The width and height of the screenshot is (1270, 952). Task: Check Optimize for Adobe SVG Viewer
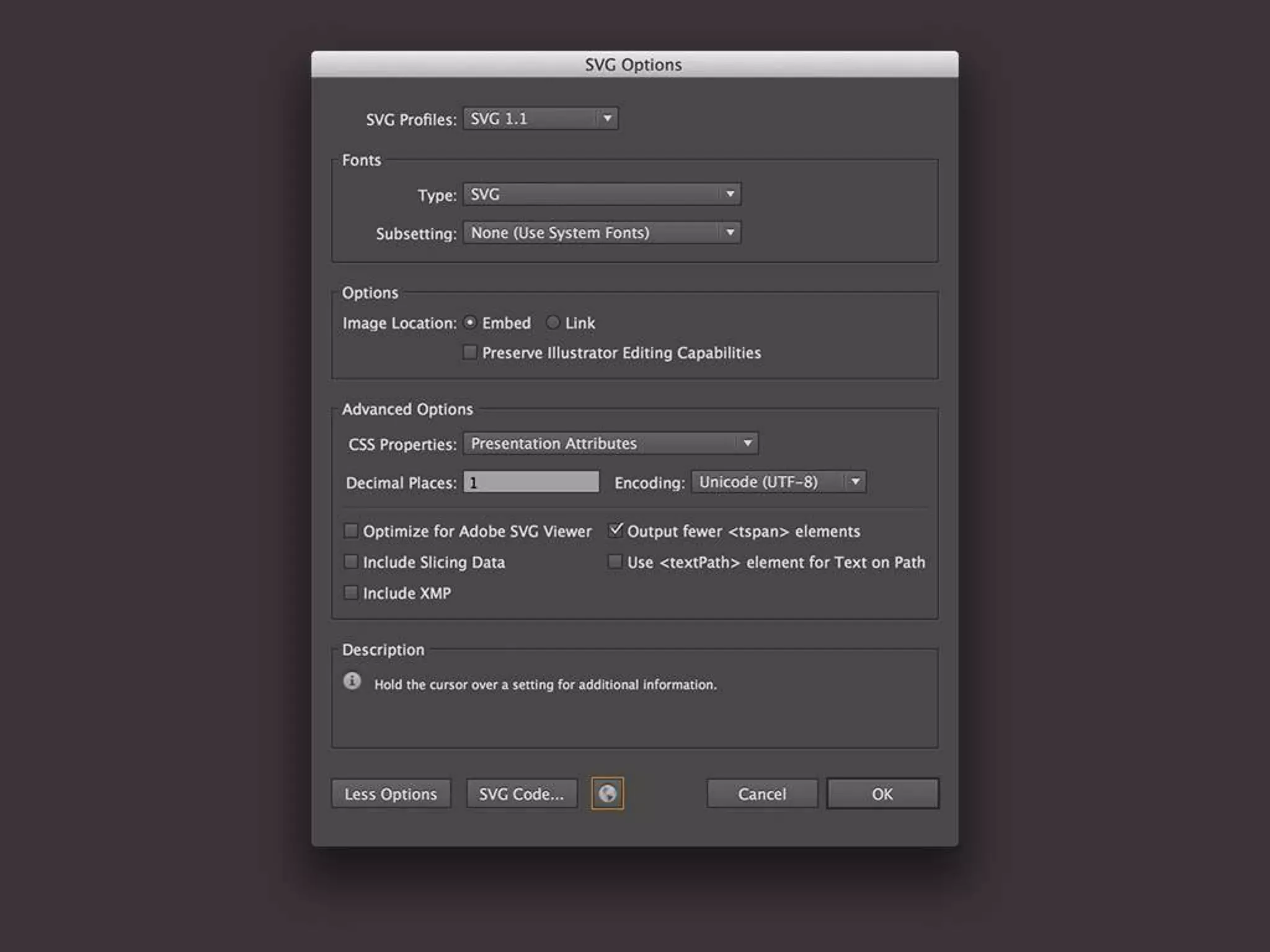(x=351, y=531)
